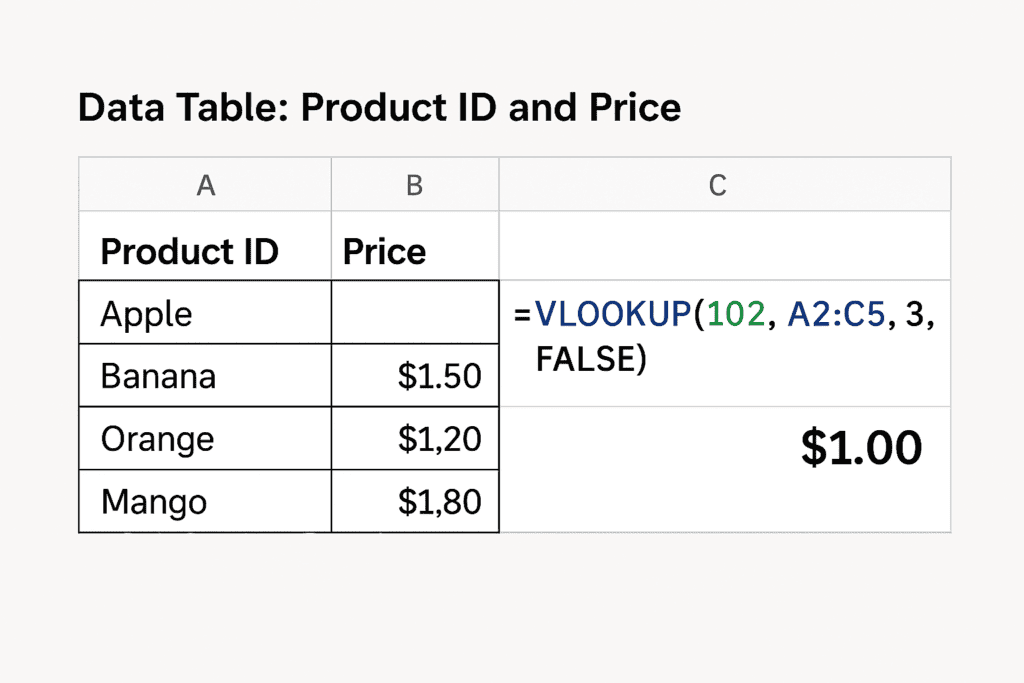Select the Mango cell

[x=205, y=501]
